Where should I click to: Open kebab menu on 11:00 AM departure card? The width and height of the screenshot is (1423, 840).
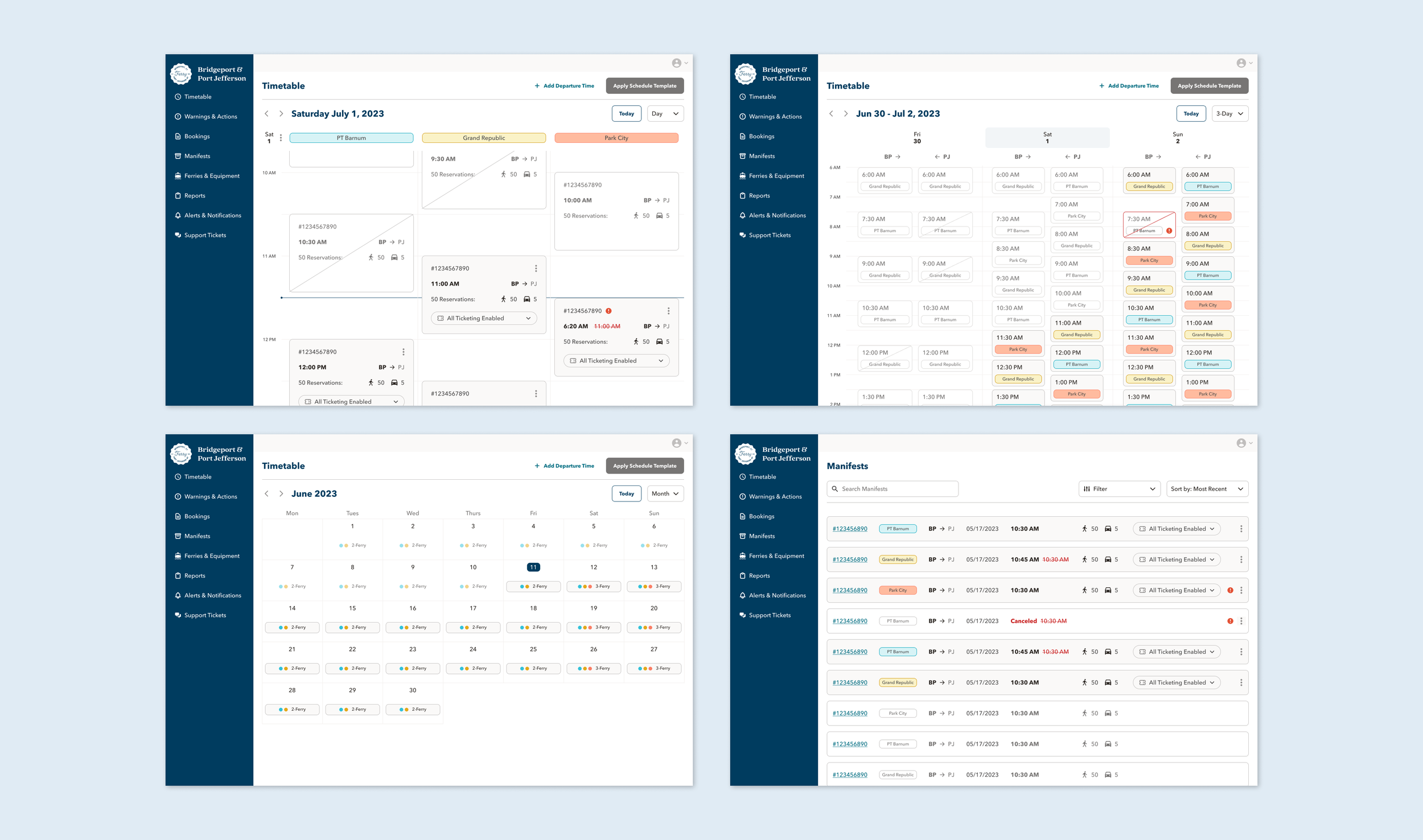tap(536, 269)
